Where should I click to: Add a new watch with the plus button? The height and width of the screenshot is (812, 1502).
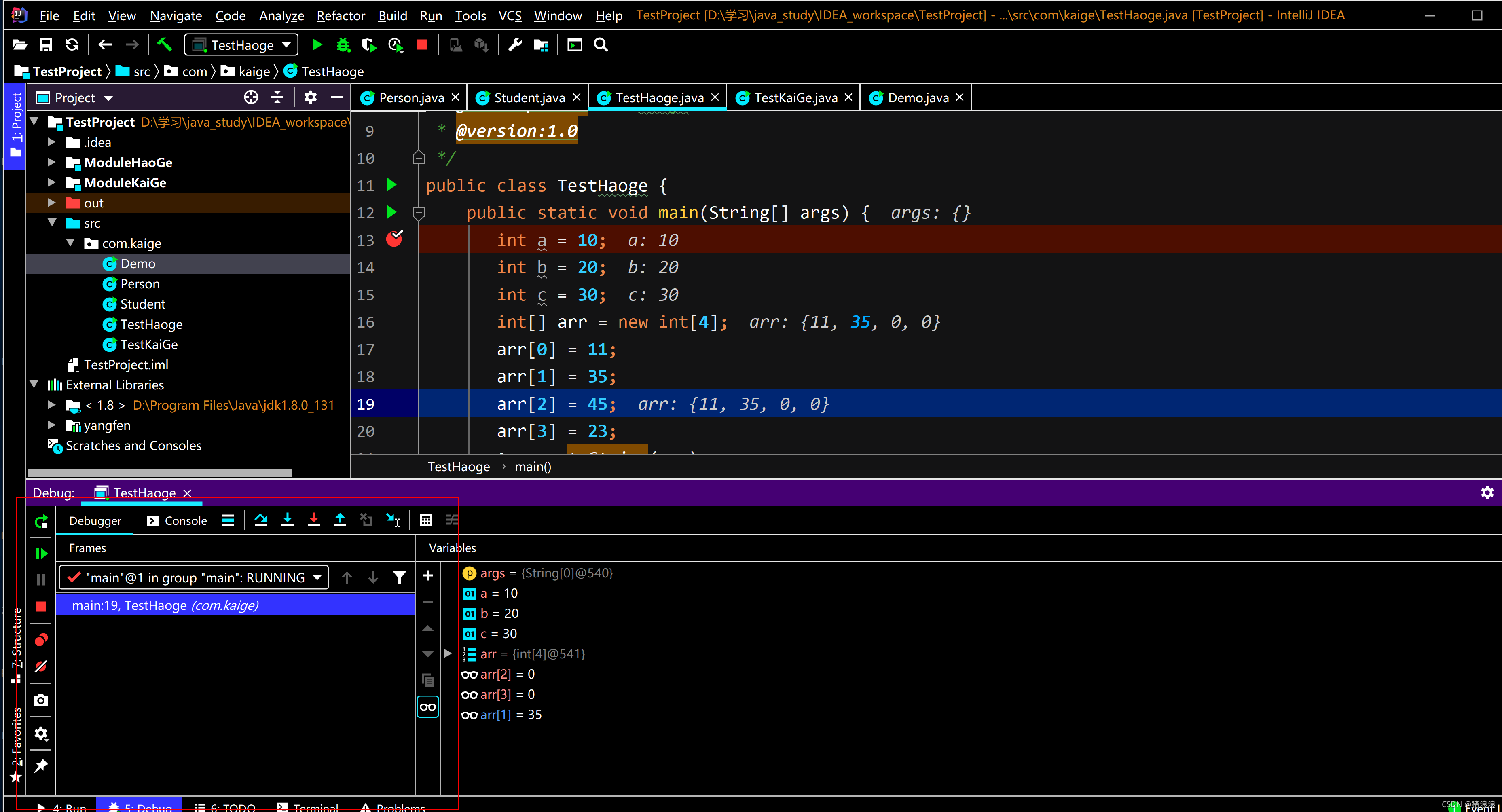(x=427, y=576)
